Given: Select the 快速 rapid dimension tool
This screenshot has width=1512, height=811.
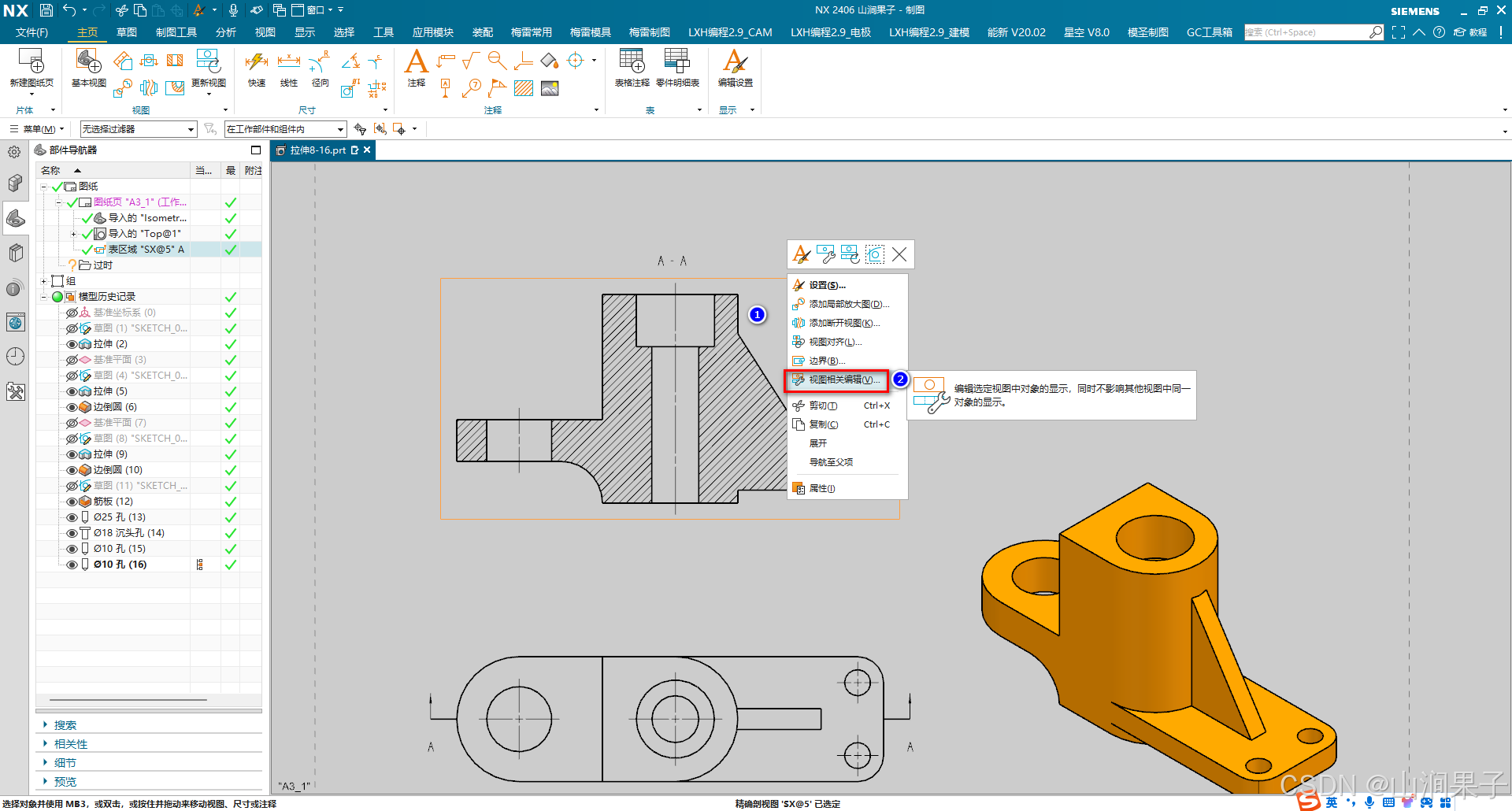Looking at the screenshot, I should (257, 61).
